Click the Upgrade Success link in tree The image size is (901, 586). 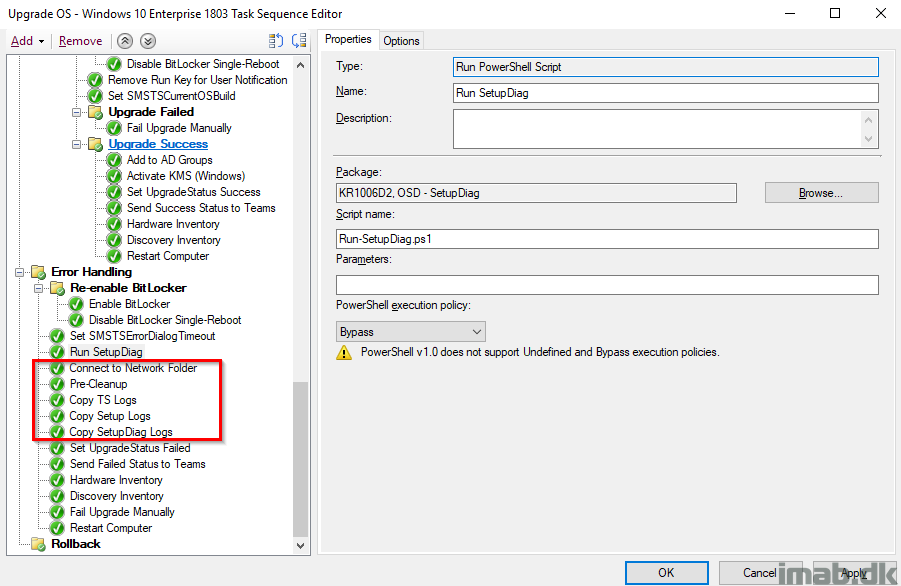tap(158, 144)
